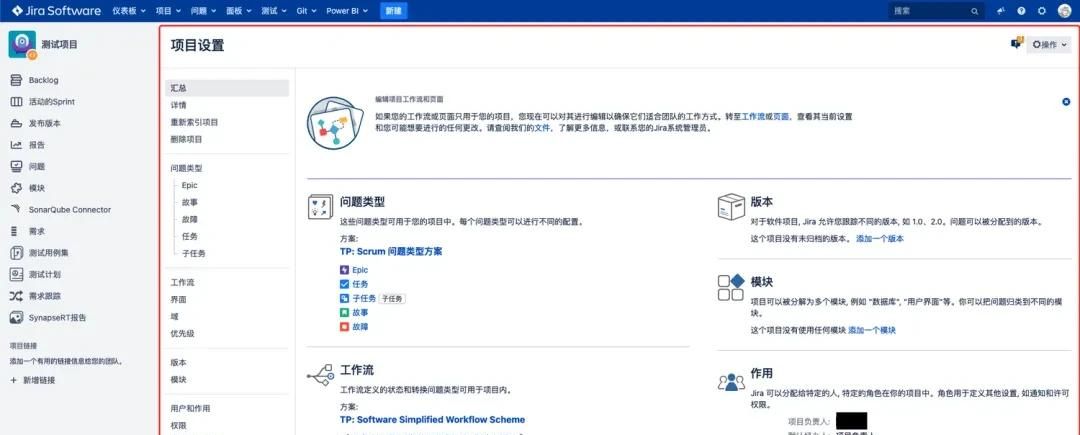Click the 需求 sidebar icon
Image resolution: width=1080 pixels, height=435 pixels.
point(16,231)
